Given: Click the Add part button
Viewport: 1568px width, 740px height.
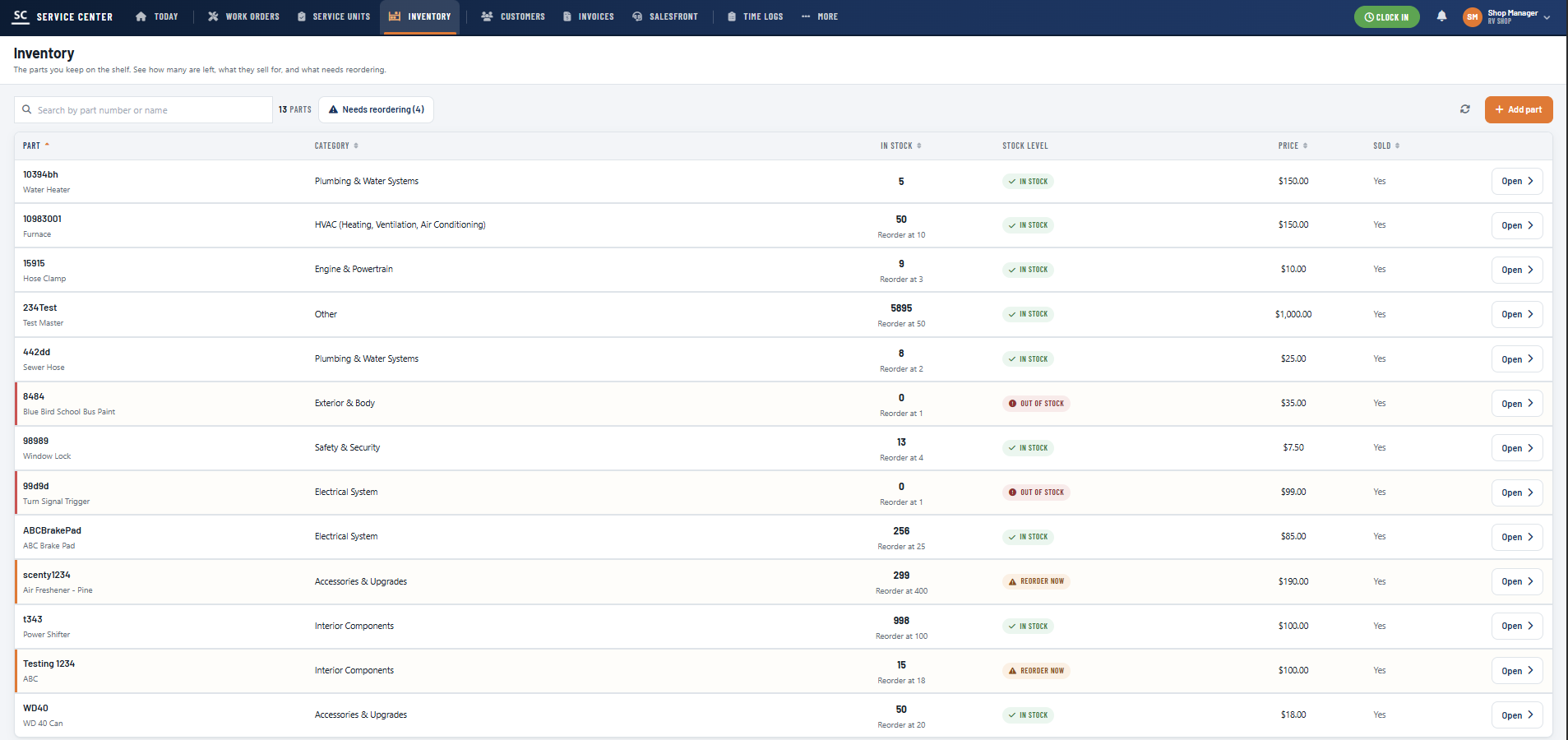Looking at the screenshot, I should [x=1518, y=109].
